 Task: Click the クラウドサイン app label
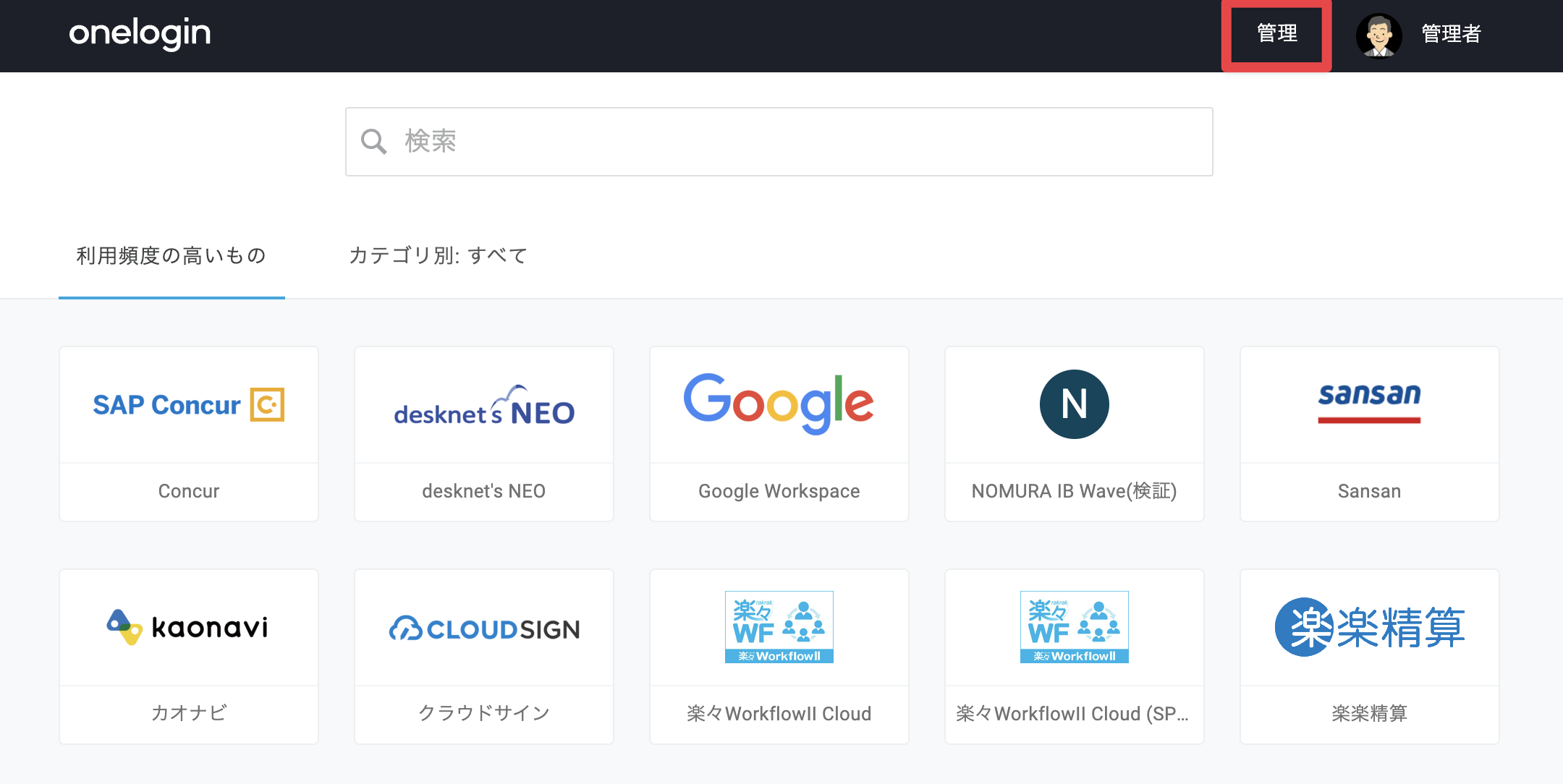click(484, 713)
